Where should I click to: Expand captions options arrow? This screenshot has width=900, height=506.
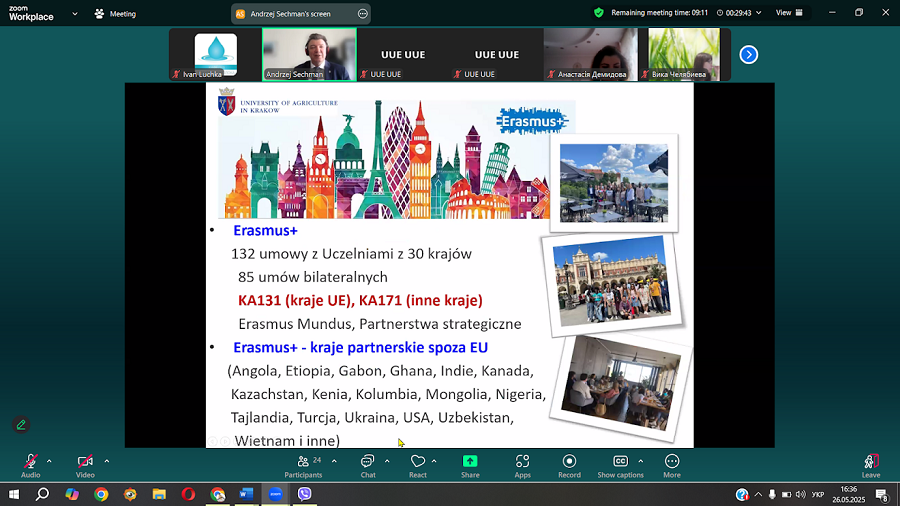pyautogui.click(x=641, y=461)
